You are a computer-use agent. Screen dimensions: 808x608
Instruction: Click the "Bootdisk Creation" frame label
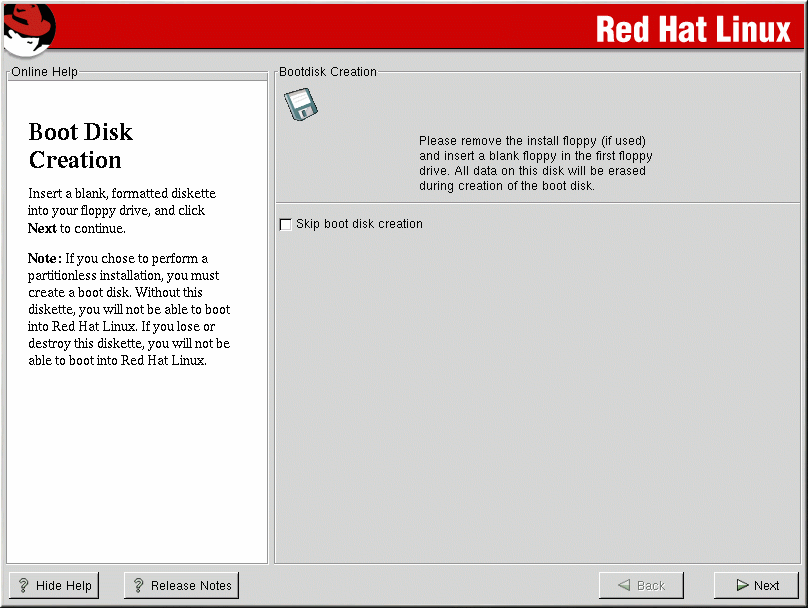point(327,72)
